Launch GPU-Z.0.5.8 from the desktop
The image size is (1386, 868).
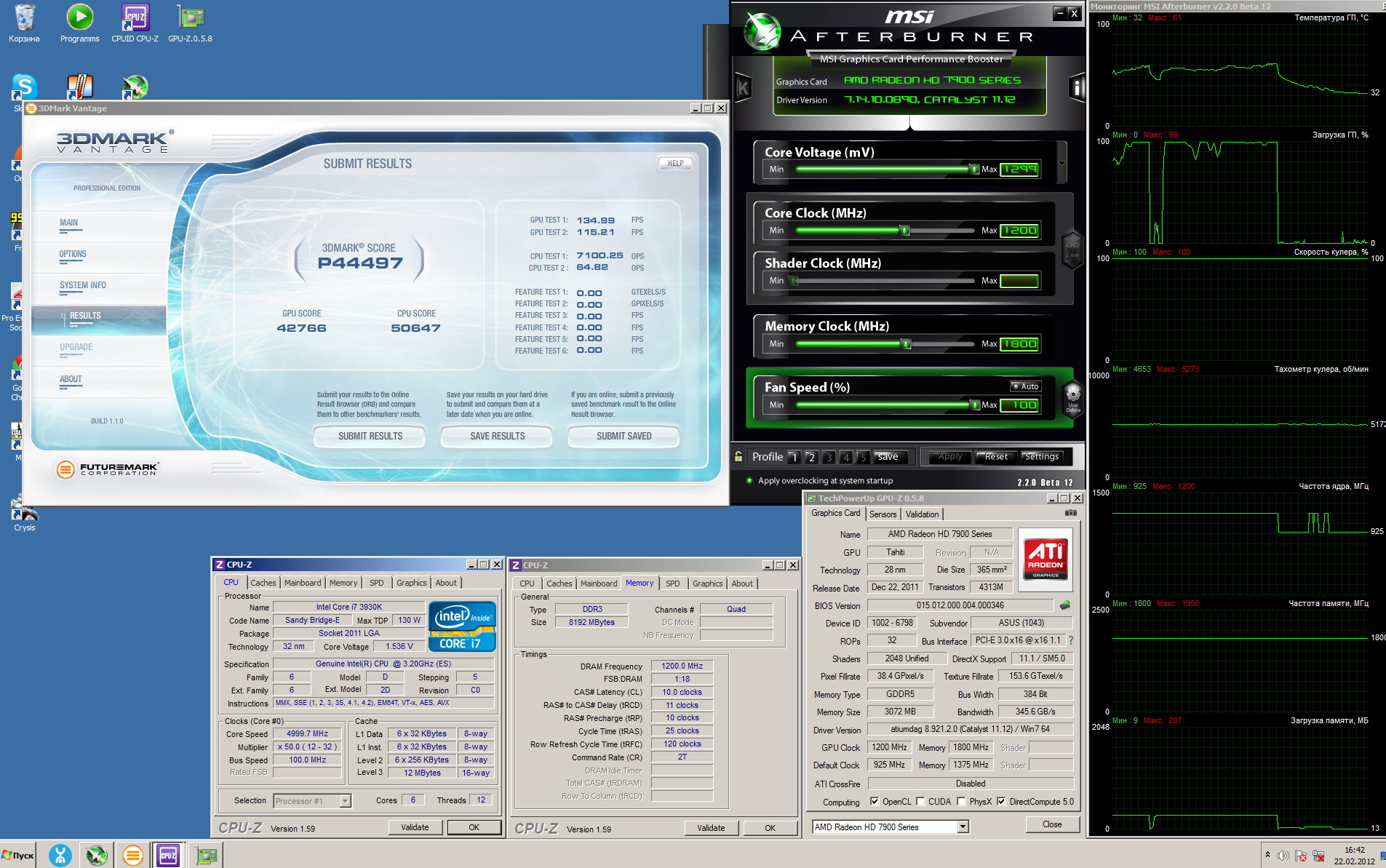pyautogui.click(x=191, y=23)
